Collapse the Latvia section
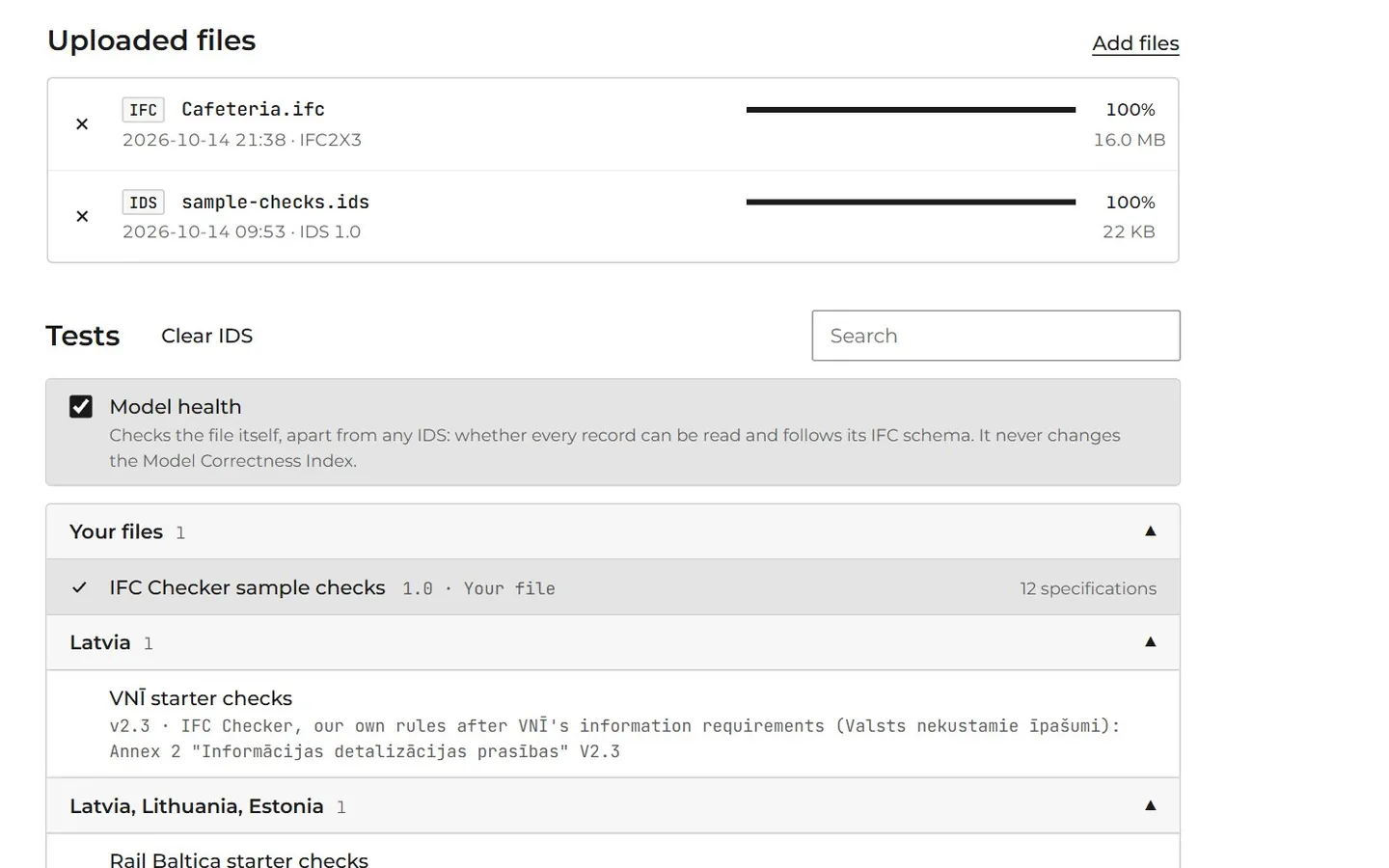The height and width of the screenshot is (868, 1389). (x=613, y=642)
